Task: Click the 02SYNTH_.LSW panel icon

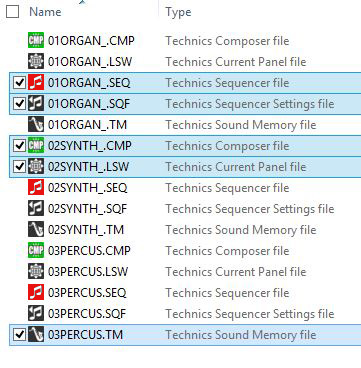Action: pyautogui.click(x=36, y=166)
